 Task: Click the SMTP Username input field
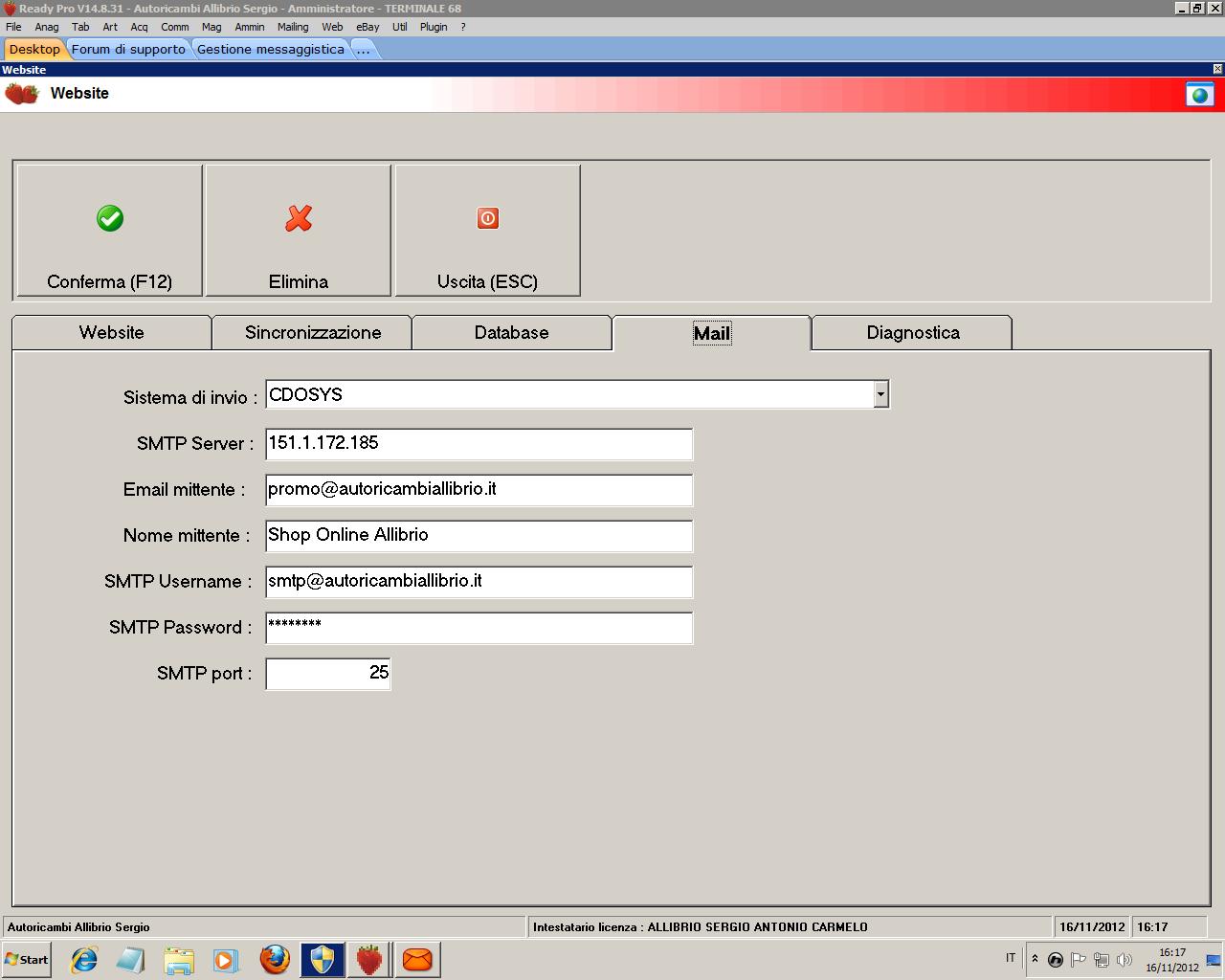tap(479, 582)
